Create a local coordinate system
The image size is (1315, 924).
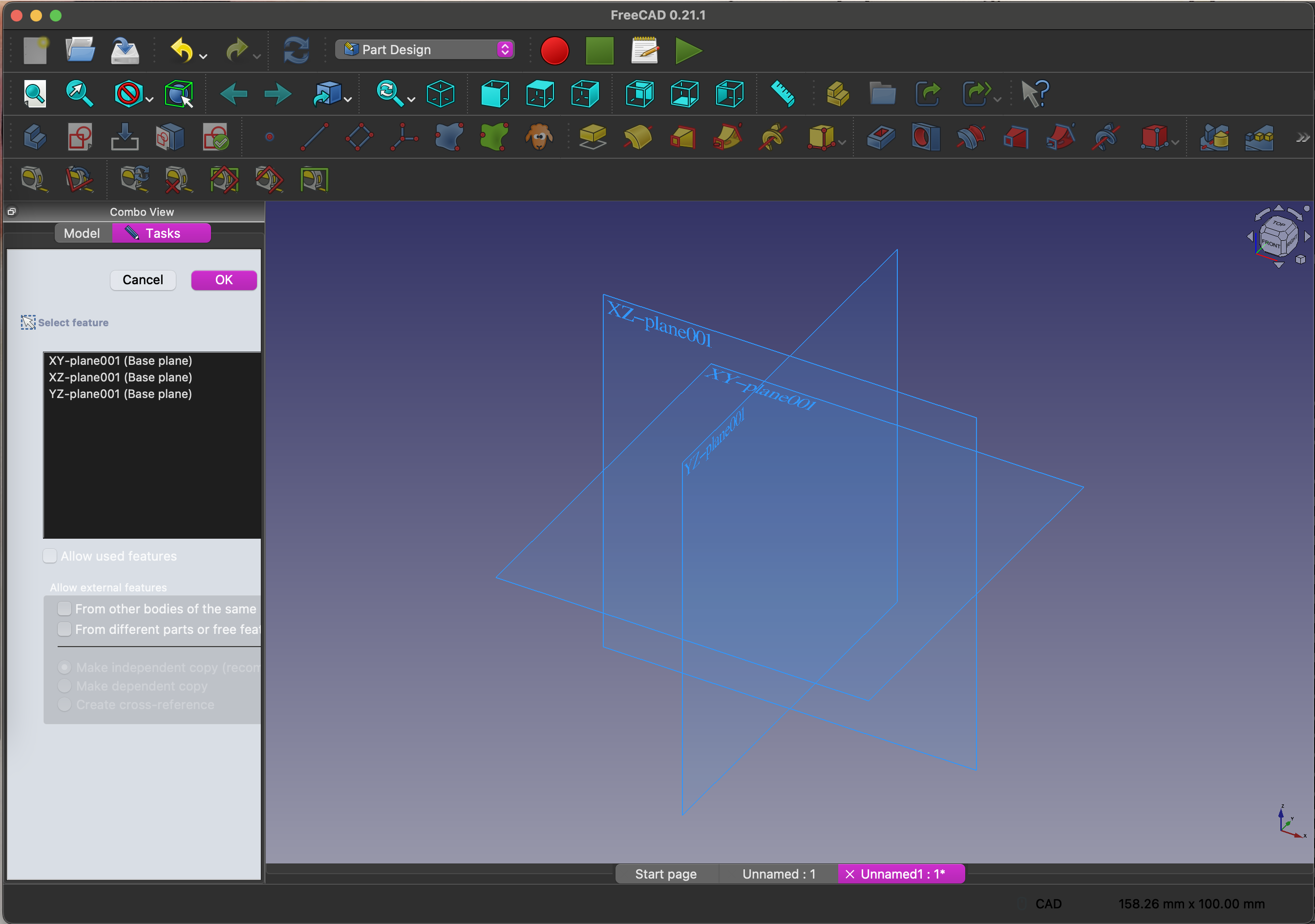pyautogui.click(x=404, y=137)
